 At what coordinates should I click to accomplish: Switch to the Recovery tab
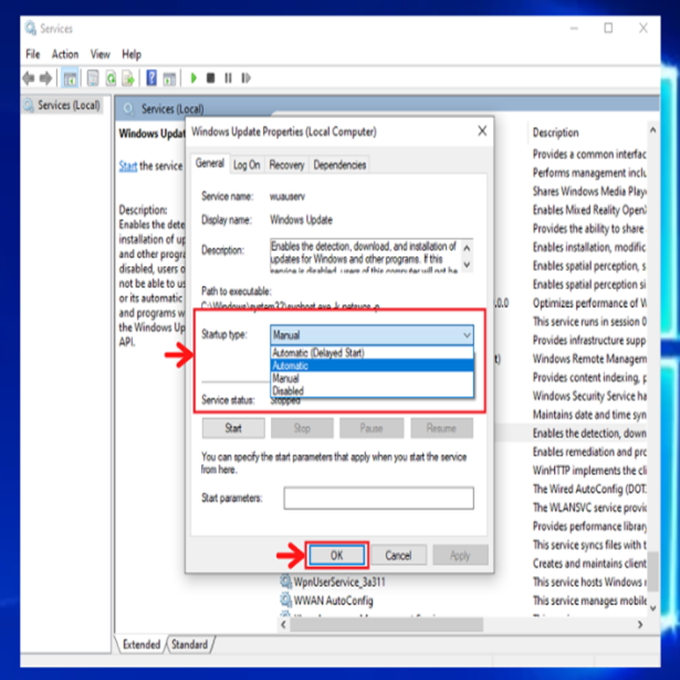coord(287,165)
